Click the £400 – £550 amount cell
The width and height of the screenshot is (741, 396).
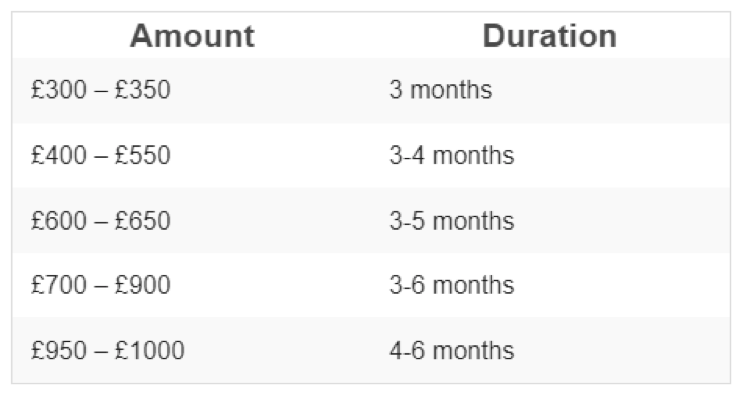191,155
